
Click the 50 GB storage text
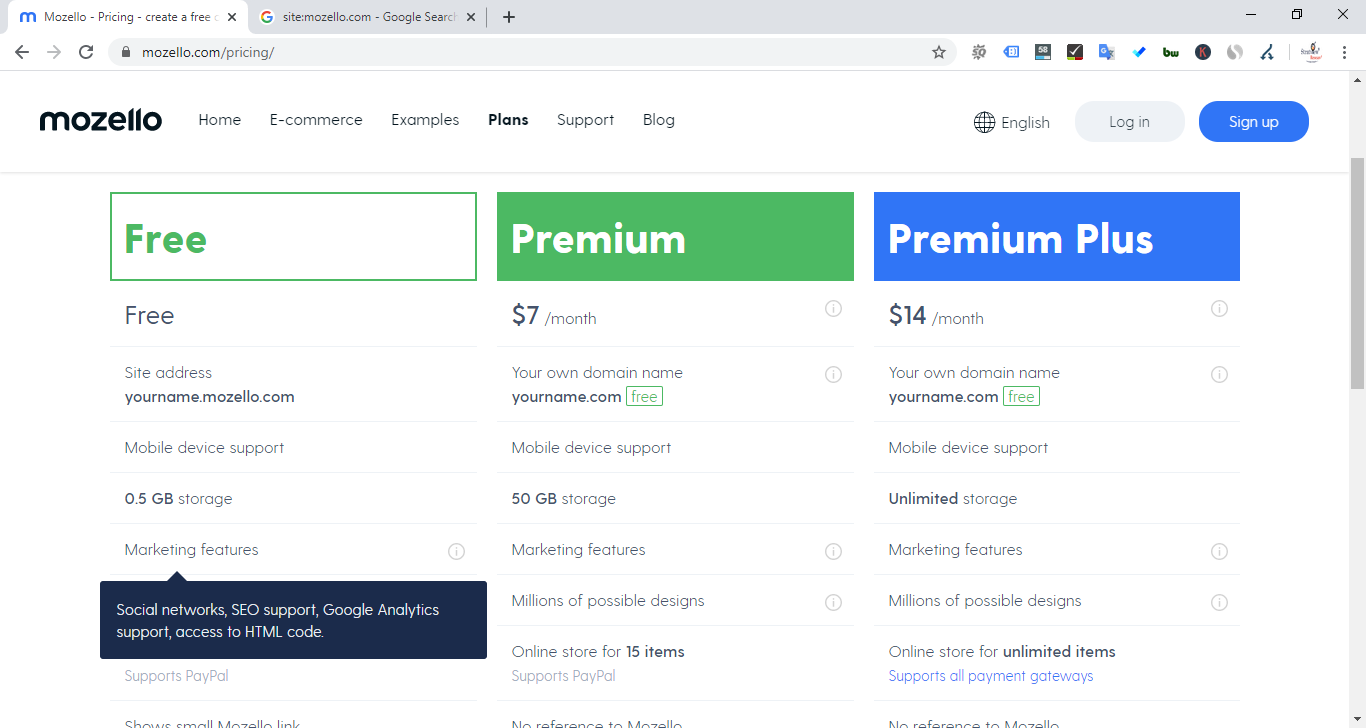coord(564,499)
